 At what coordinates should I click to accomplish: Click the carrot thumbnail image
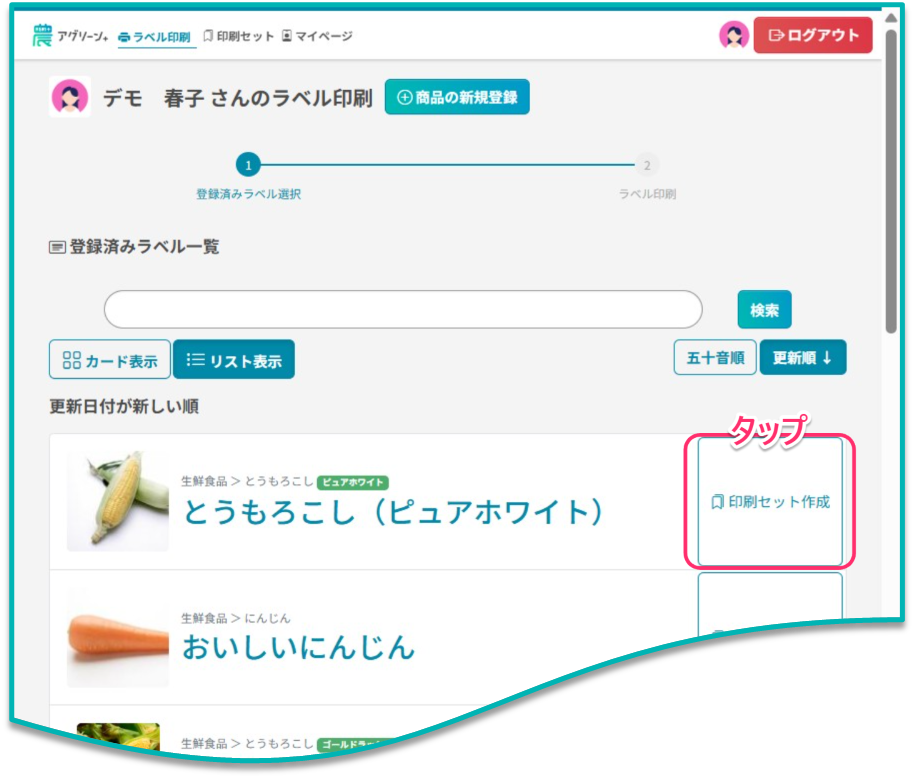[118, 637]
